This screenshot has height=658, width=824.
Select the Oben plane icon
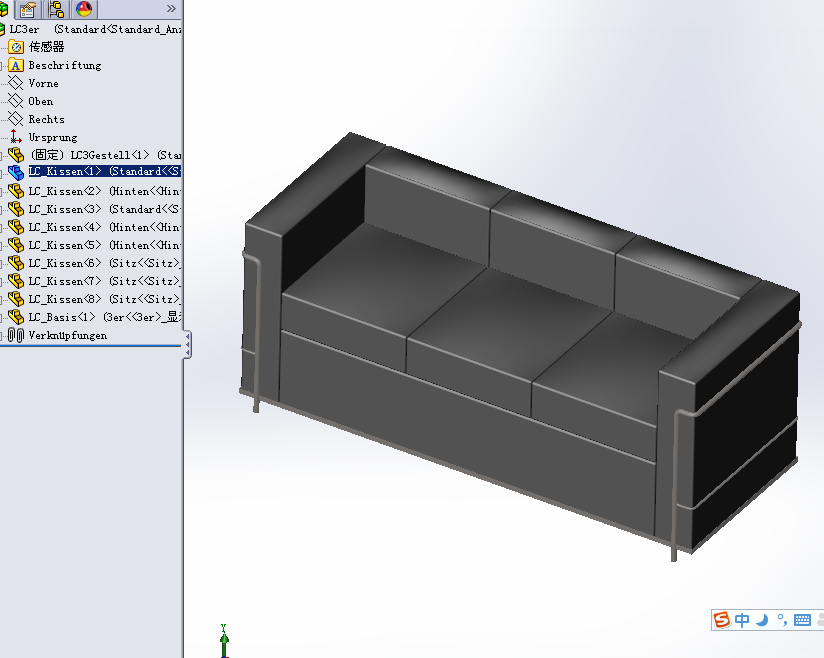pos(16,101)
